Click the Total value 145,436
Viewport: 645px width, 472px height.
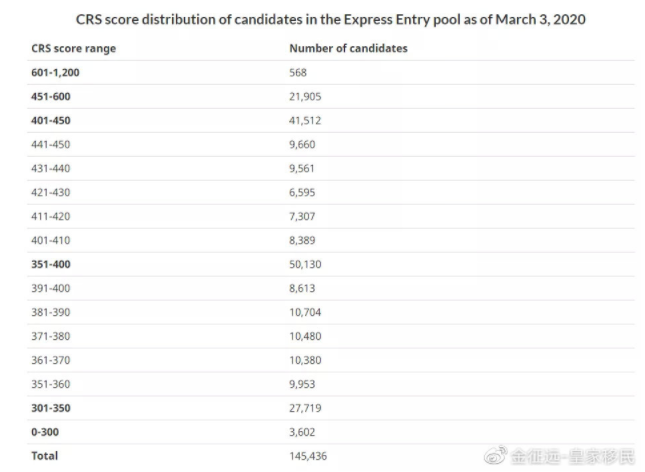pyautogui.click(x=308, y=456)
